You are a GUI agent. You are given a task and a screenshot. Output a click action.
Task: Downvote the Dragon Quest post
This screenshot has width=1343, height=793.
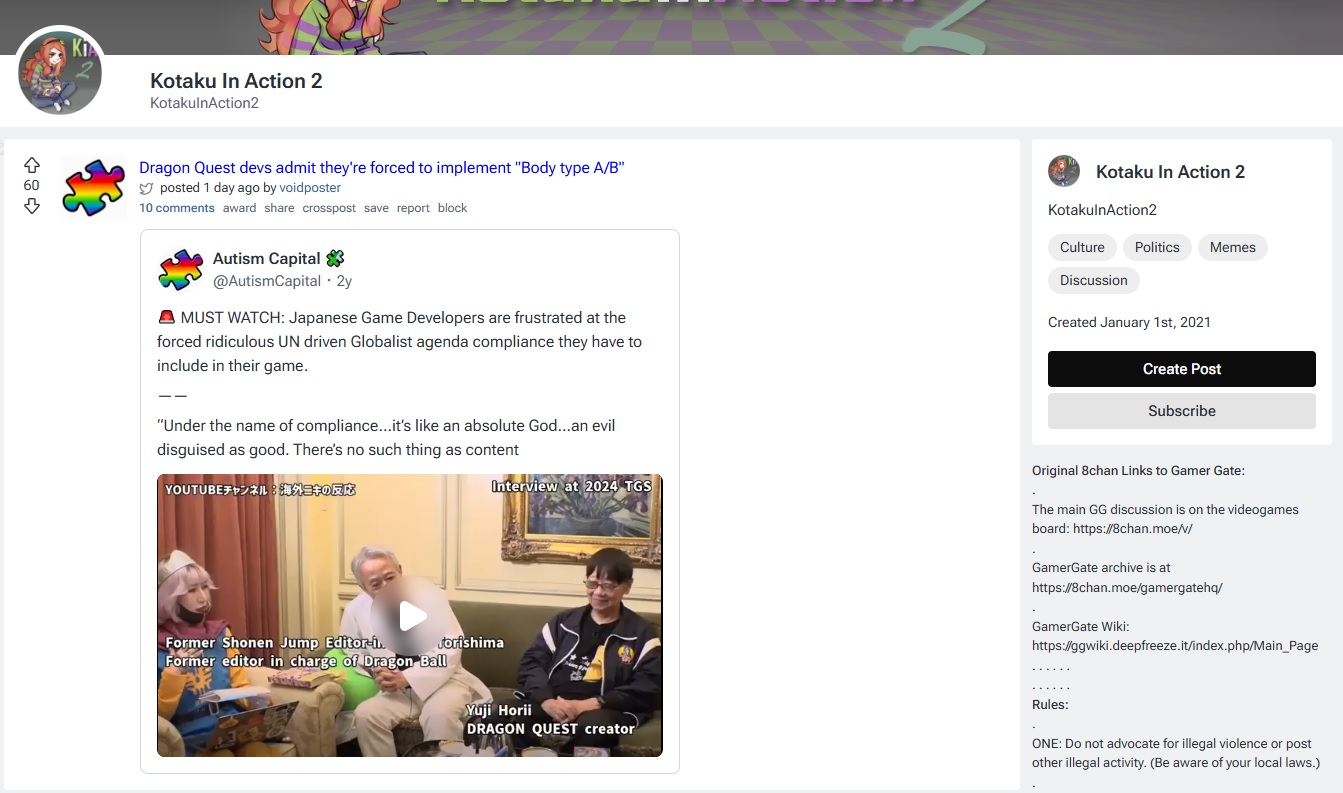(x=32, y=206)
